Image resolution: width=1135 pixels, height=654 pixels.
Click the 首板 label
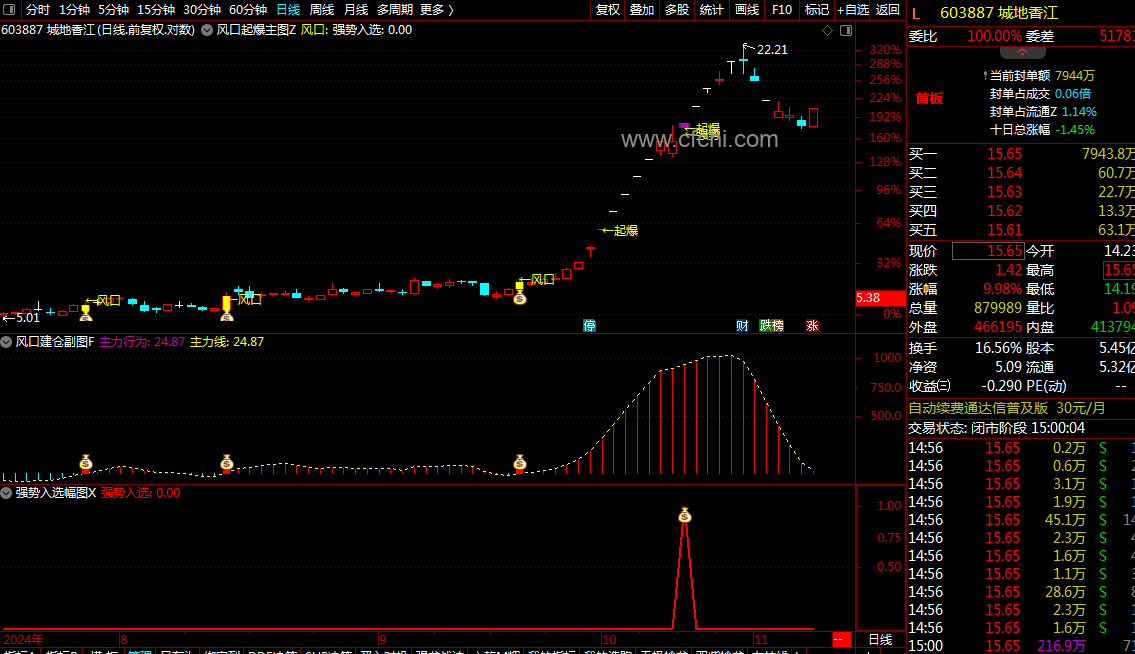point(929,98)
